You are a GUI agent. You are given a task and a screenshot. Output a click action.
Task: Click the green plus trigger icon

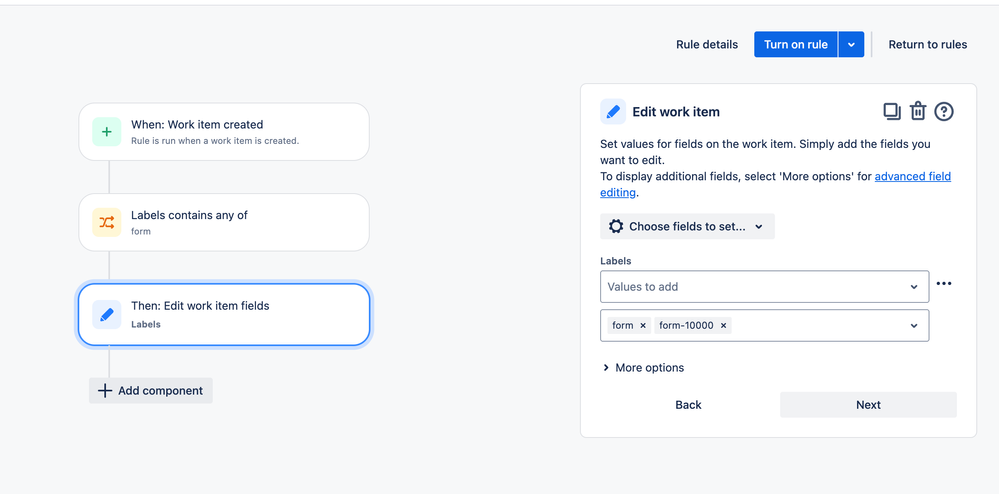click(x=106, y=132)
